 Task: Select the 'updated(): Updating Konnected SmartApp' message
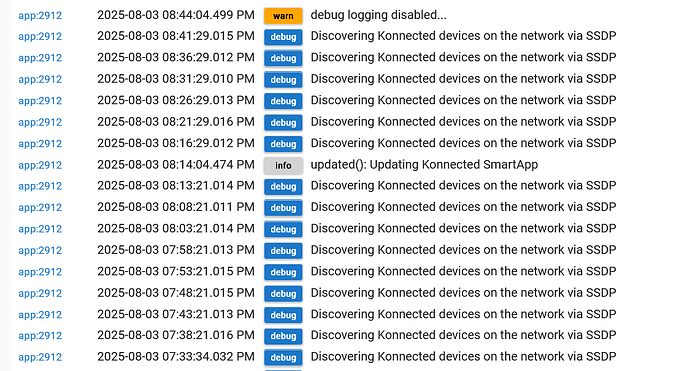click(x=424, y=165)
